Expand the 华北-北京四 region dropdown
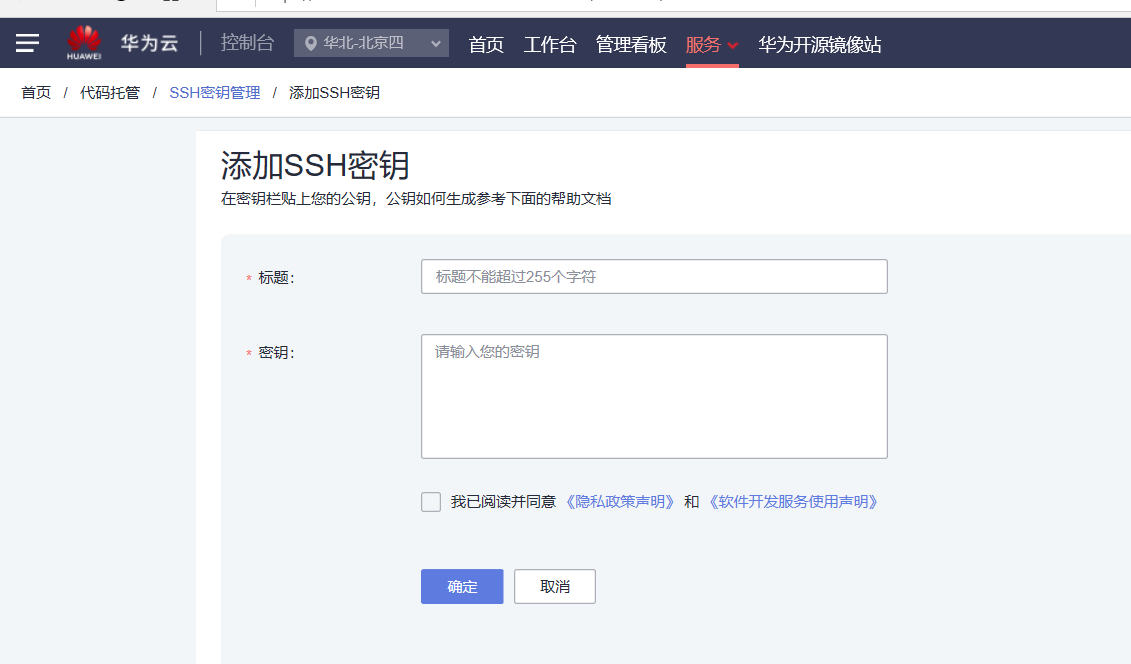 coord(371,43)
